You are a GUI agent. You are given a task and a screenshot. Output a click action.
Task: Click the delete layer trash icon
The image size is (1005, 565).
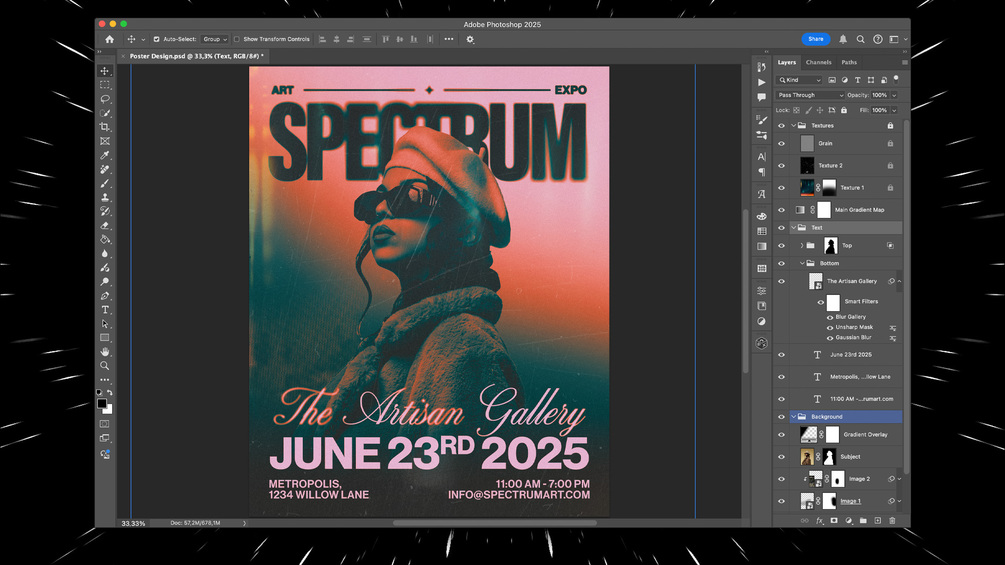(x=892, y=521)
